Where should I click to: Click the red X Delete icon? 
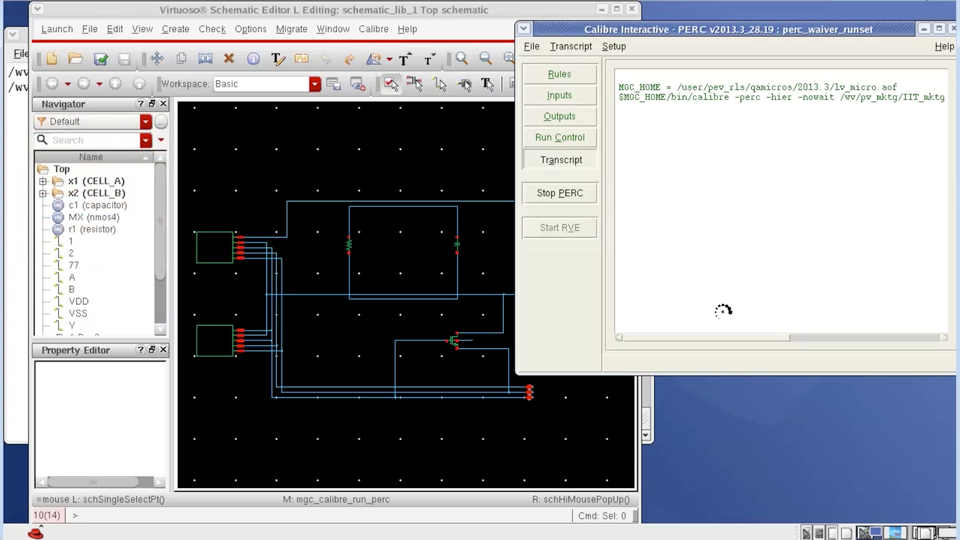click(x=229, y=59)
